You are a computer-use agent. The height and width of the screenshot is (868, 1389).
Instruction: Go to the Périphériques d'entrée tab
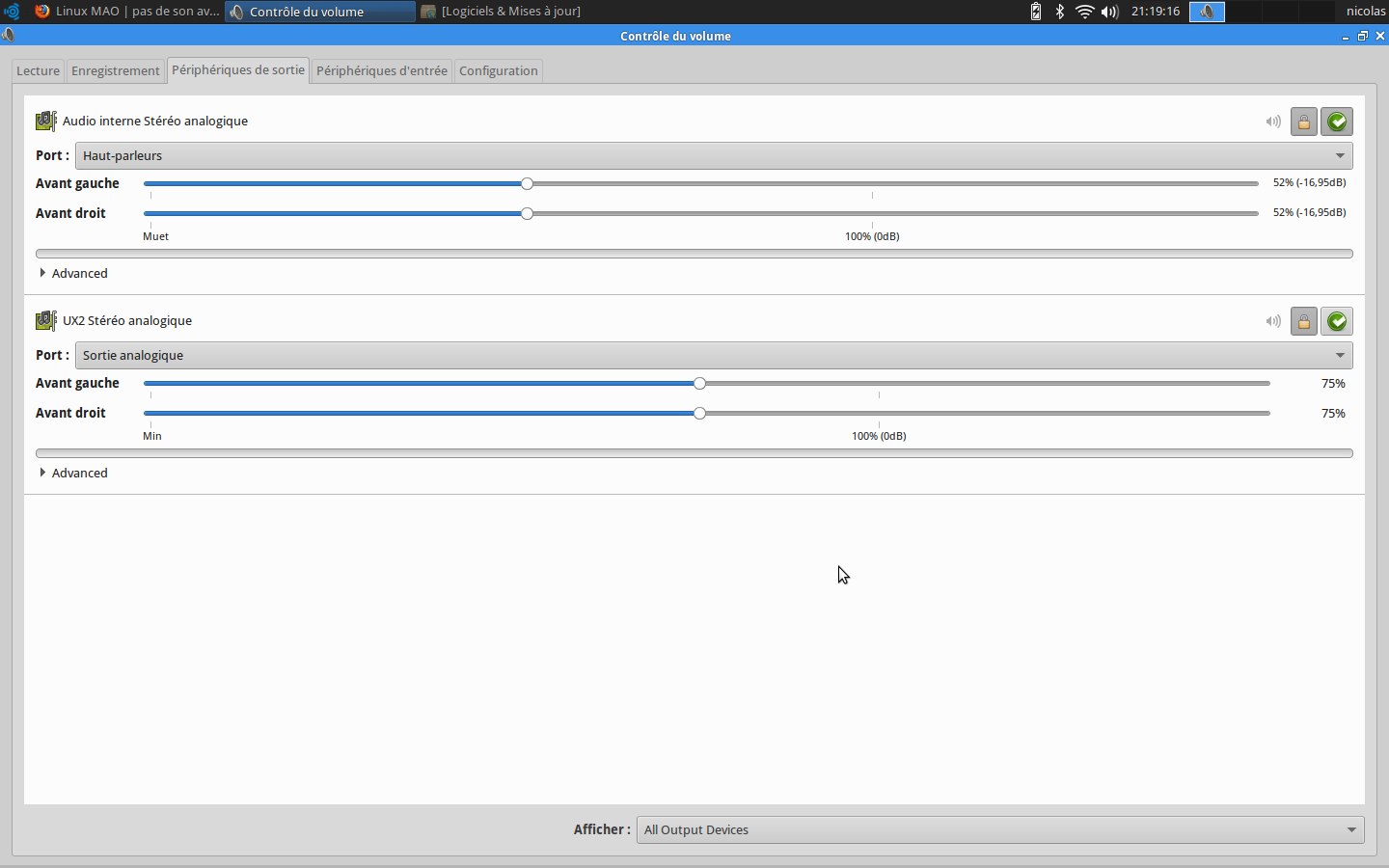point(382,70)
